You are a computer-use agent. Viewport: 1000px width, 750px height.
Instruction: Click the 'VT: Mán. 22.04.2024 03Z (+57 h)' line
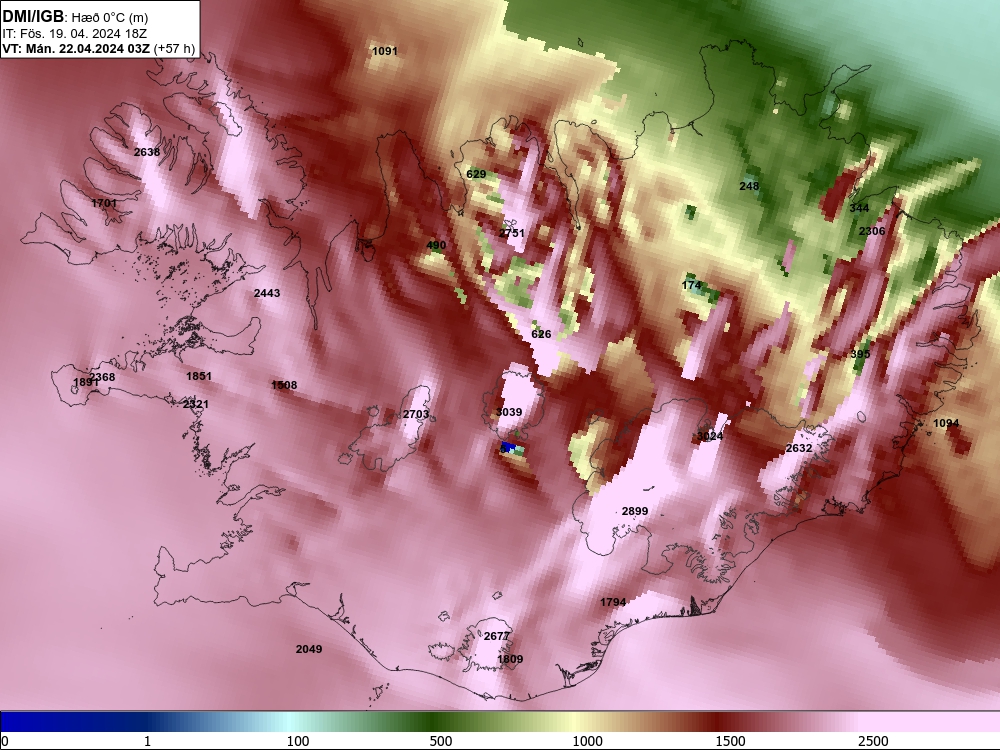(x=98, y=49)
